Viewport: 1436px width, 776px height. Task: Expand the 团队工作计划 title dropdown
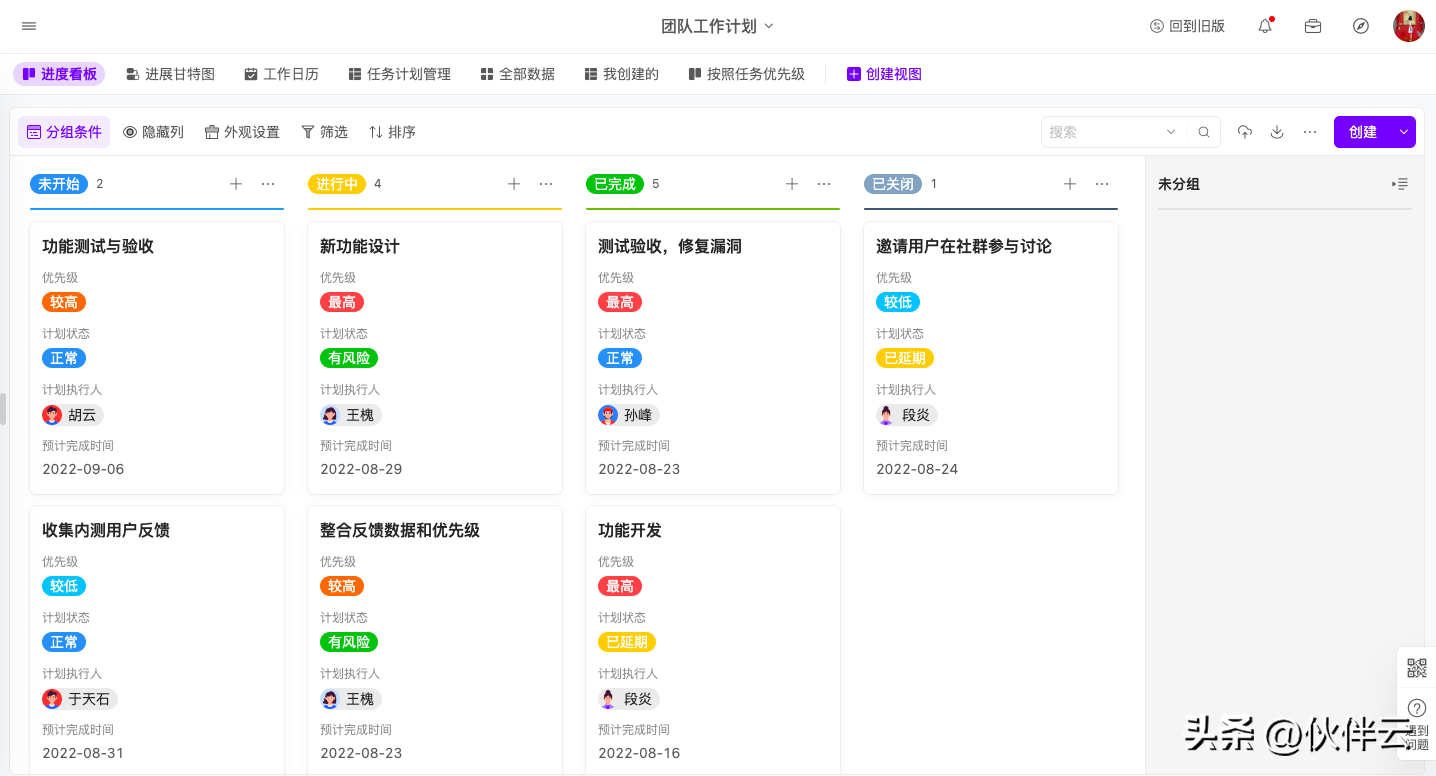click(x=769, y=26)
